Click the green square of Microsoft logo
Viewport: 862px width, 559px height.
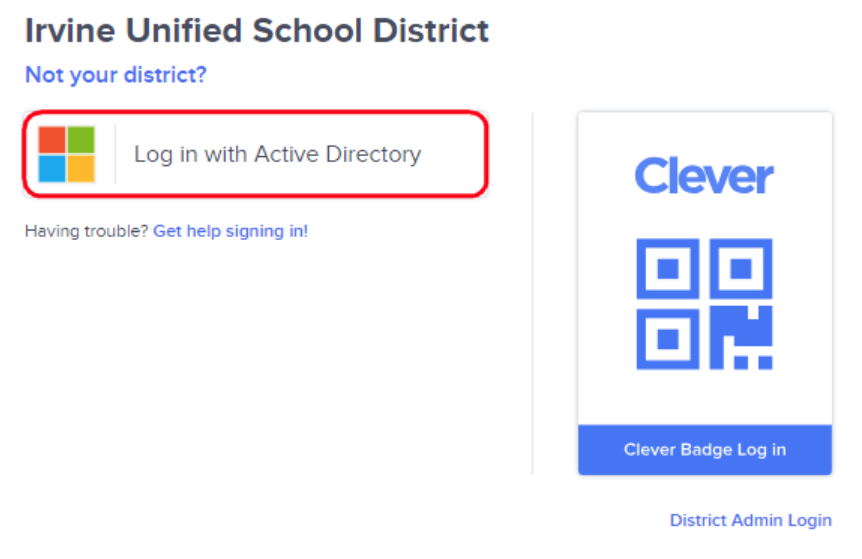coord(81,140)
